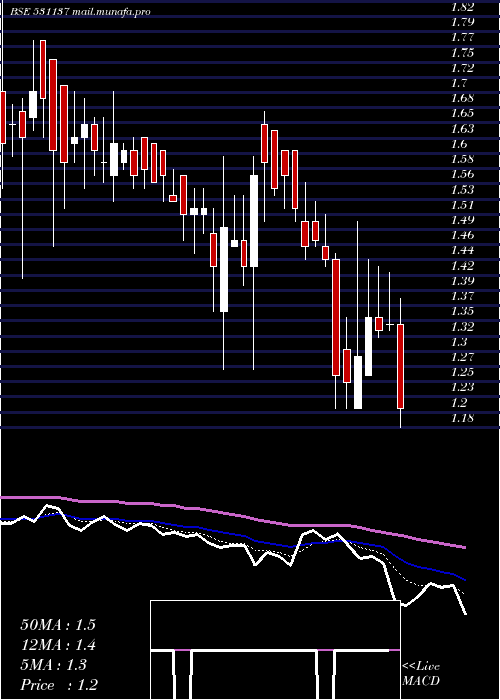The height and width of the screenshot is (700, 500).
Task: Select the 1.51 price axis label
Action: 462,205
